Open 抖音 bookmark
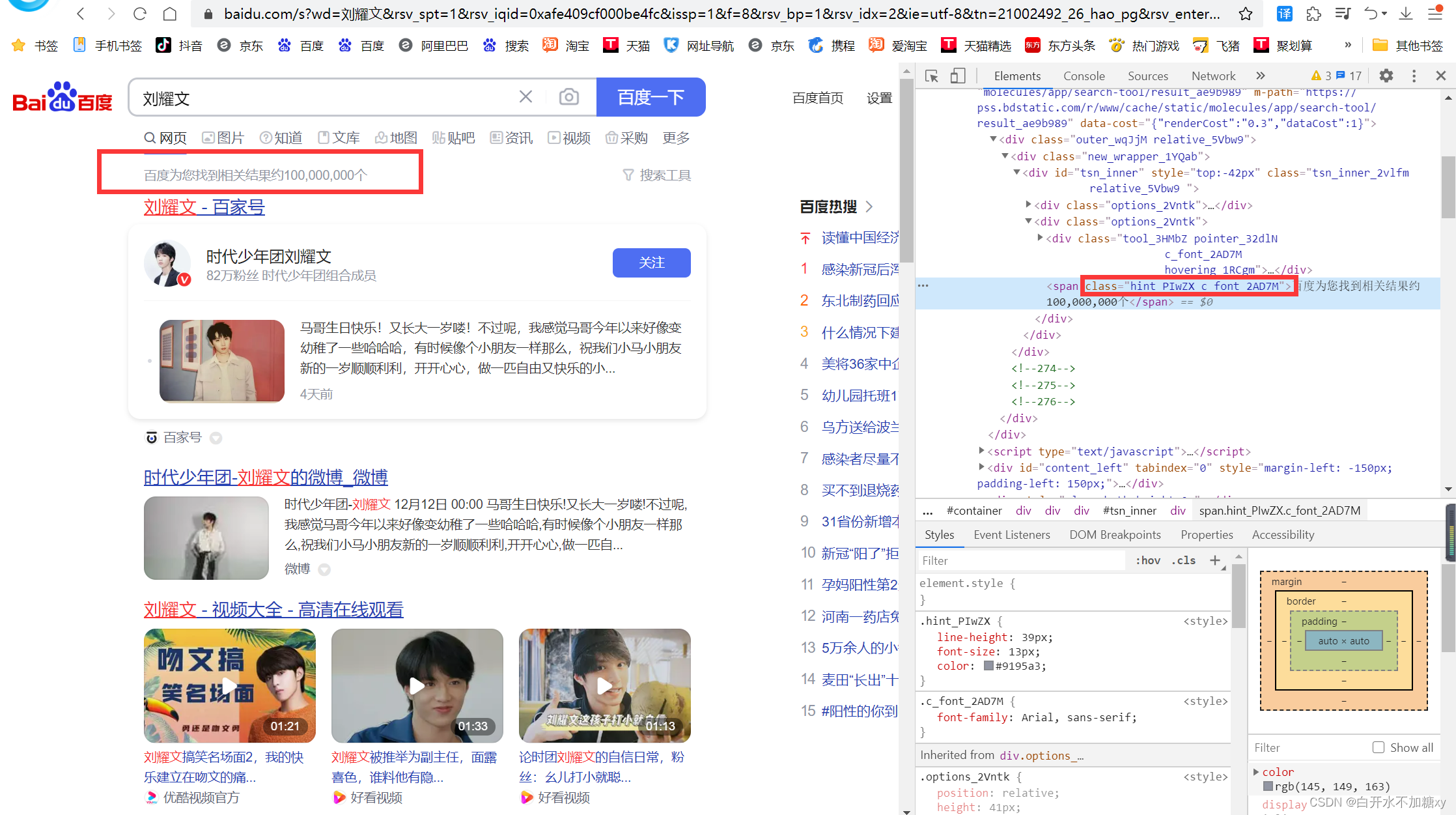Screen dimensions: 1456x815 click(179, 46)
